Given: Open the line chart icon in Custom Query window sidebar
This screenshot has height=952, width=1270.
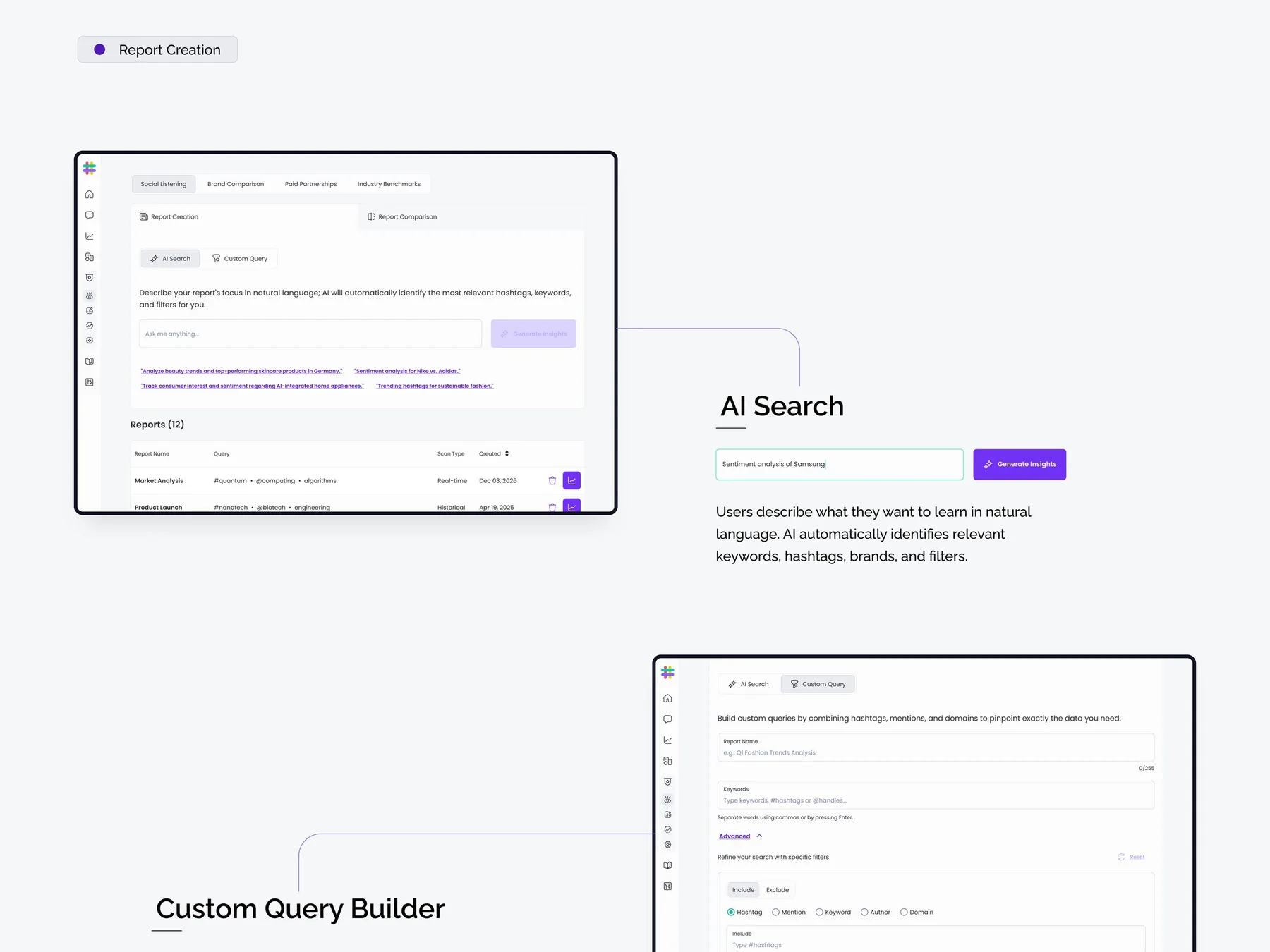Looking at the screenshot, I should (x=667, y=740).
